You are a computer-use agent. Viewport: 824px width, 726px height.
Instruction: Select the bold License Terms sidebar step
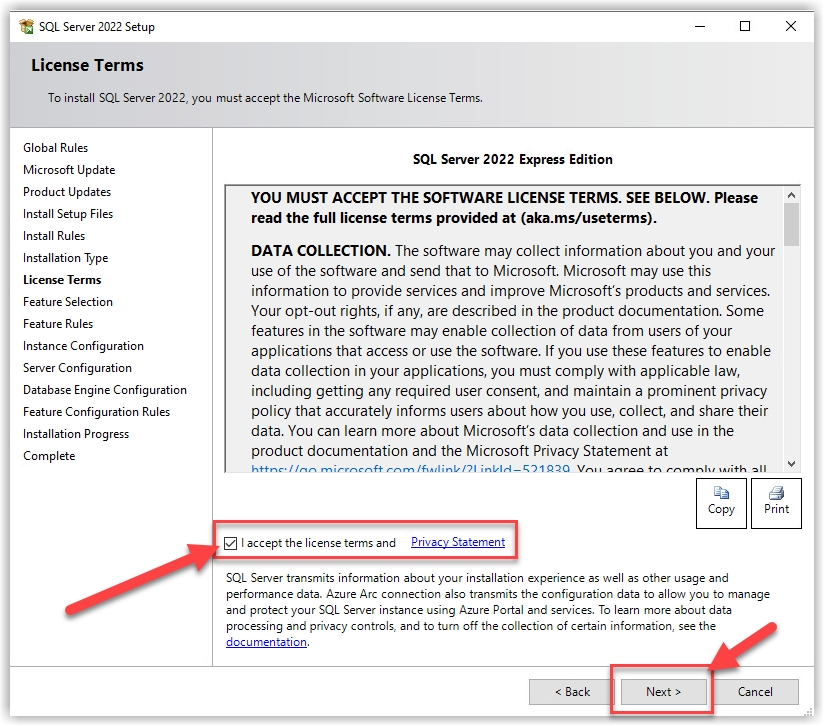tap(62, 280)
